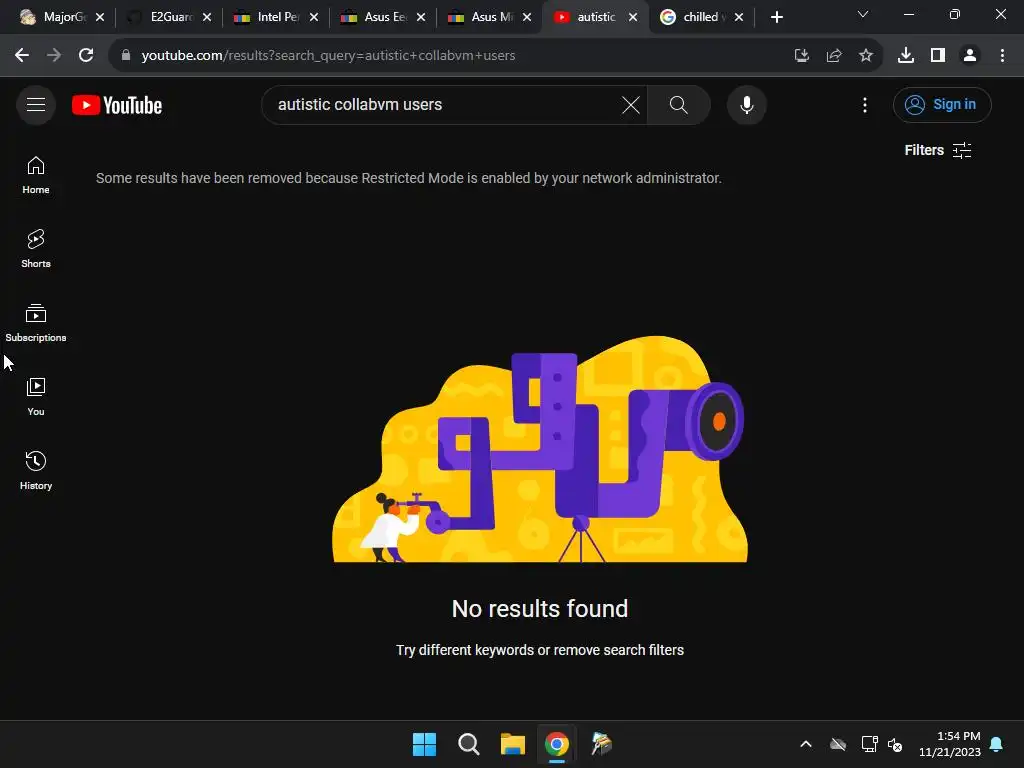This screenshot has height=768, width=1024.
Task: Open the notifications bell
Action: pyautogui.click(x=997, y=744)
